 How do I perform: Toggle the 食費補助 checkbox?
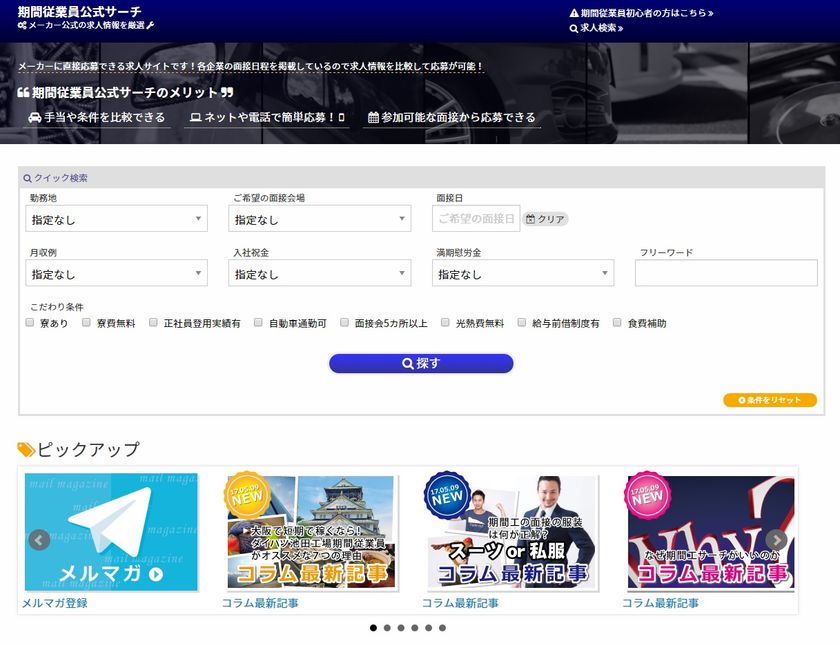click(x=617, y=322)
